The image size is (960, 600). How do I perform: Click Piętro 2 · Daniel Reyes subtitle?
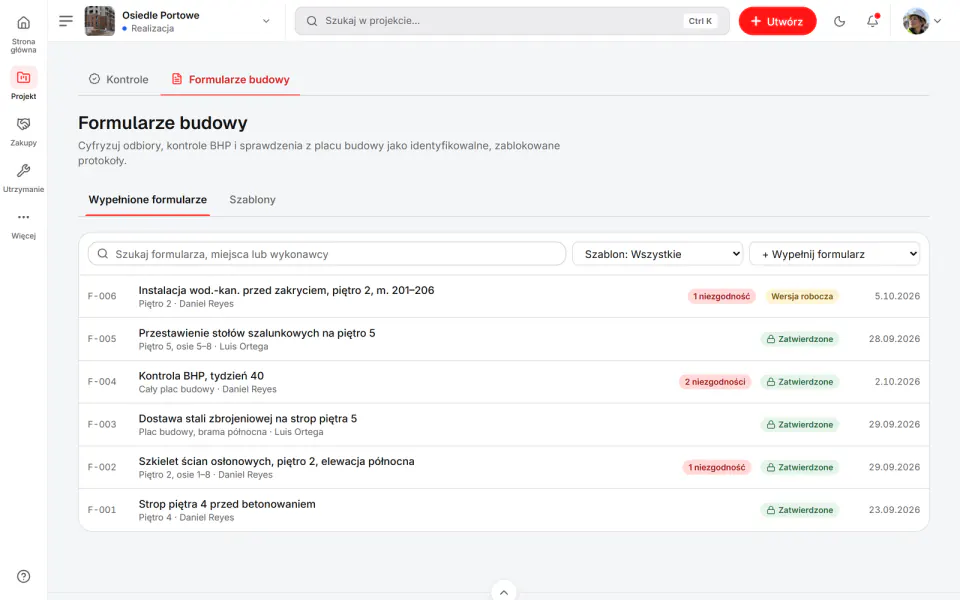pos(186,304)
